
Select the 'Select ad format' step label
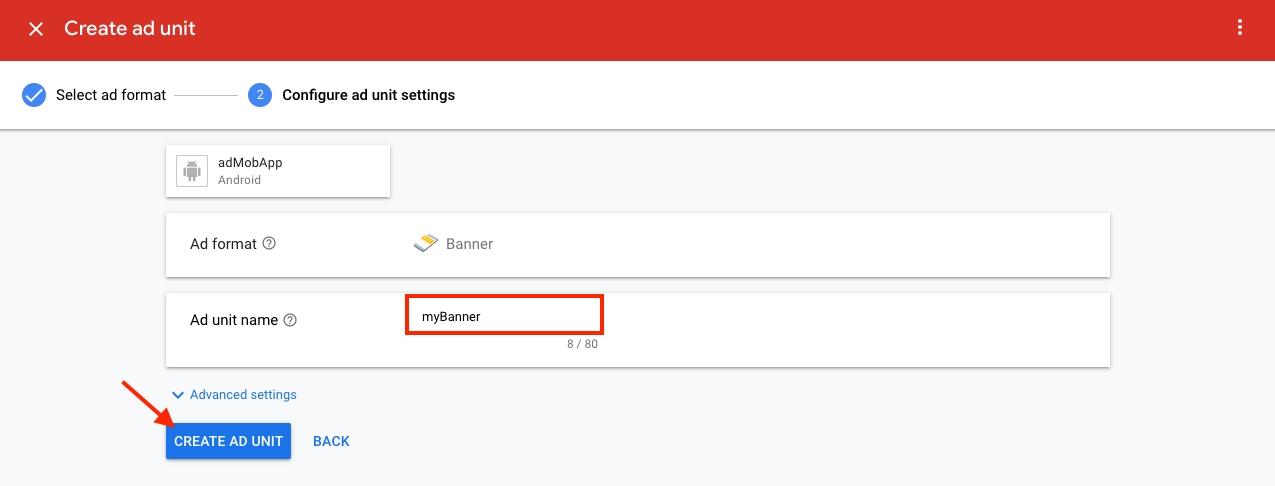(x=111, y=95)
